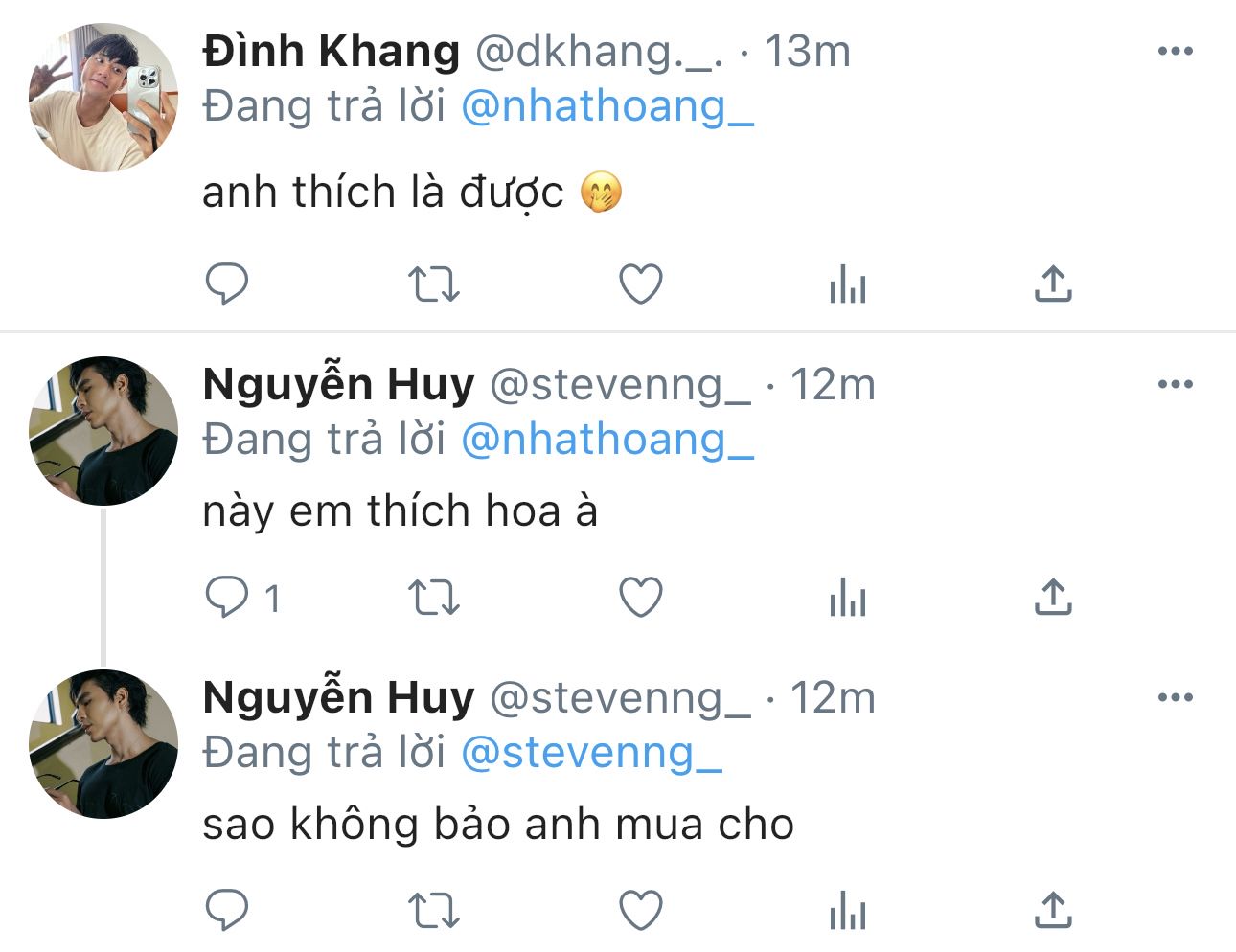The width and height of the screenshot is (1236, 952).
Task: Like the "sao không bảo anh mua cho" tweet
Action: tap(641, 910)
